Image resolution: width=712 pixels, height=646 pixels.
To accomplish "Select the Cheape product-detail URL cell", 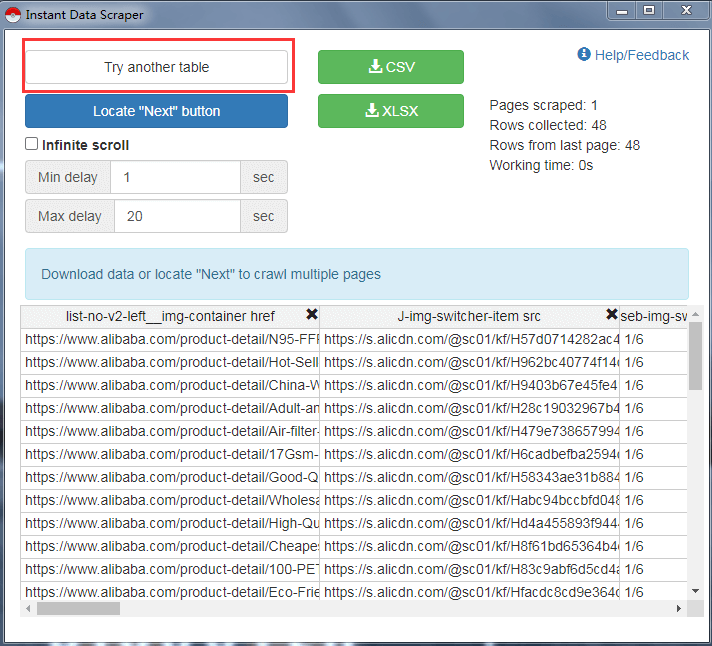I will click(x=170, y=546).
